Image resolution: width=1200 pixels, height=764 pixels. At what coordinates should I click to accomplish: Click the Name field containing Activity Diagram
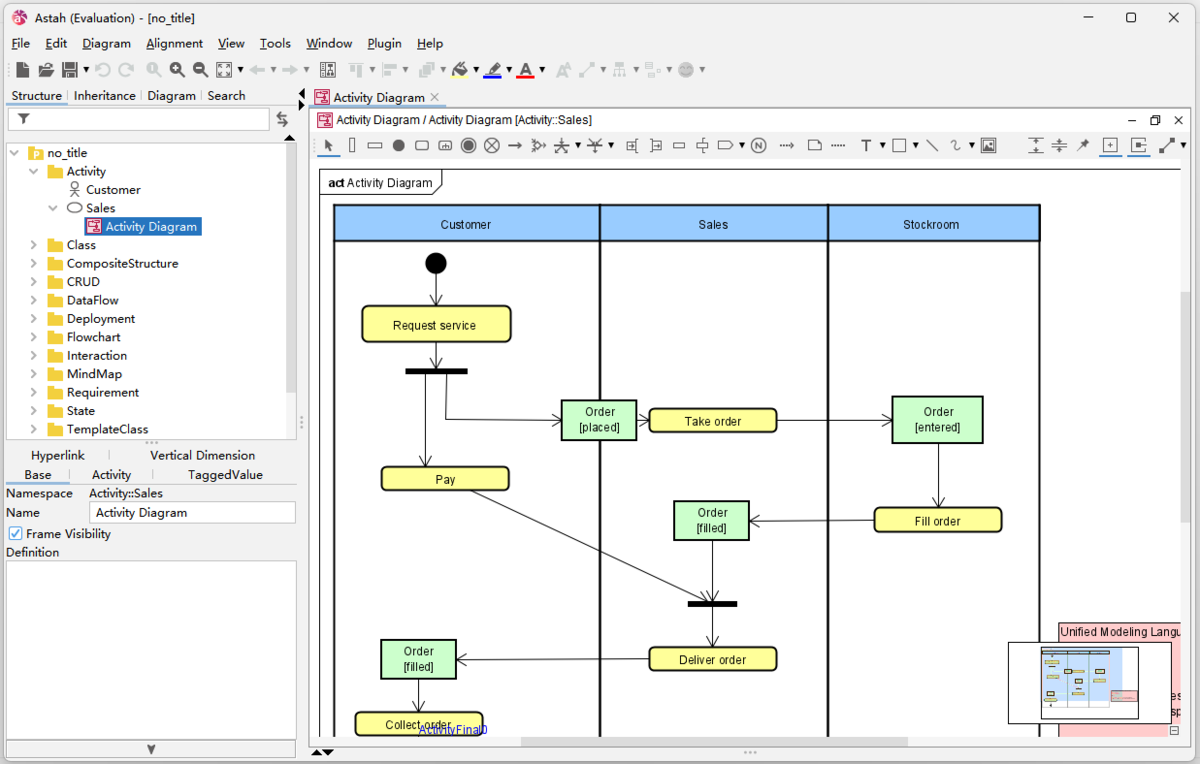[x=192, y=512]
